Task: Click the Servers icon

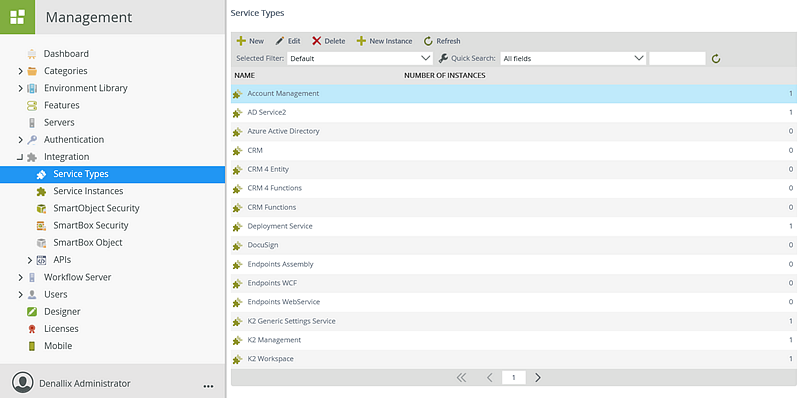Action: coord(32,122)
